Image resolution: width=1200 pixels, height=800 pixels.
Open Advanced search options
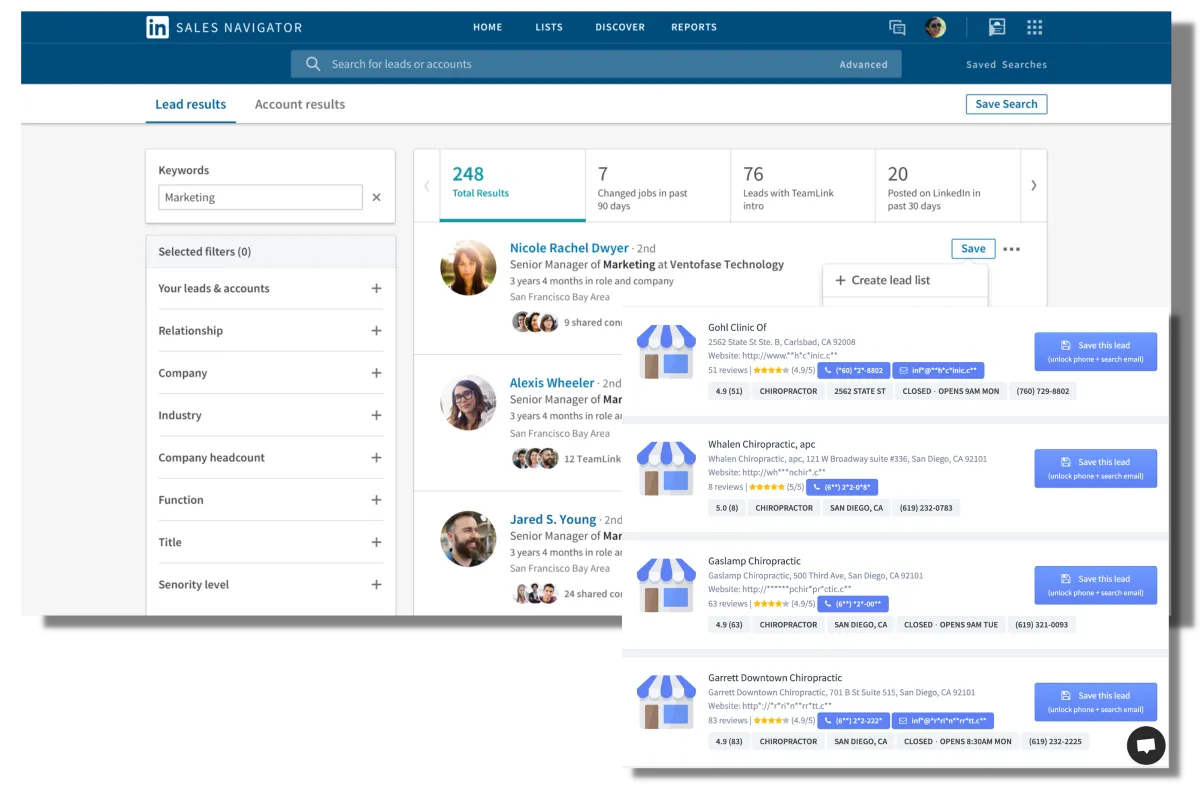pyautogui.click(x=864, y=65)
